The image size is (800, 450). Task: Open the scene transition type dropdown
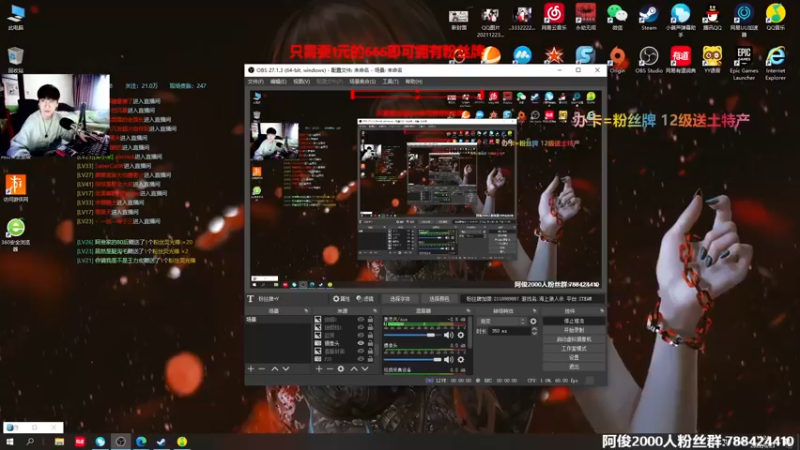502,321
